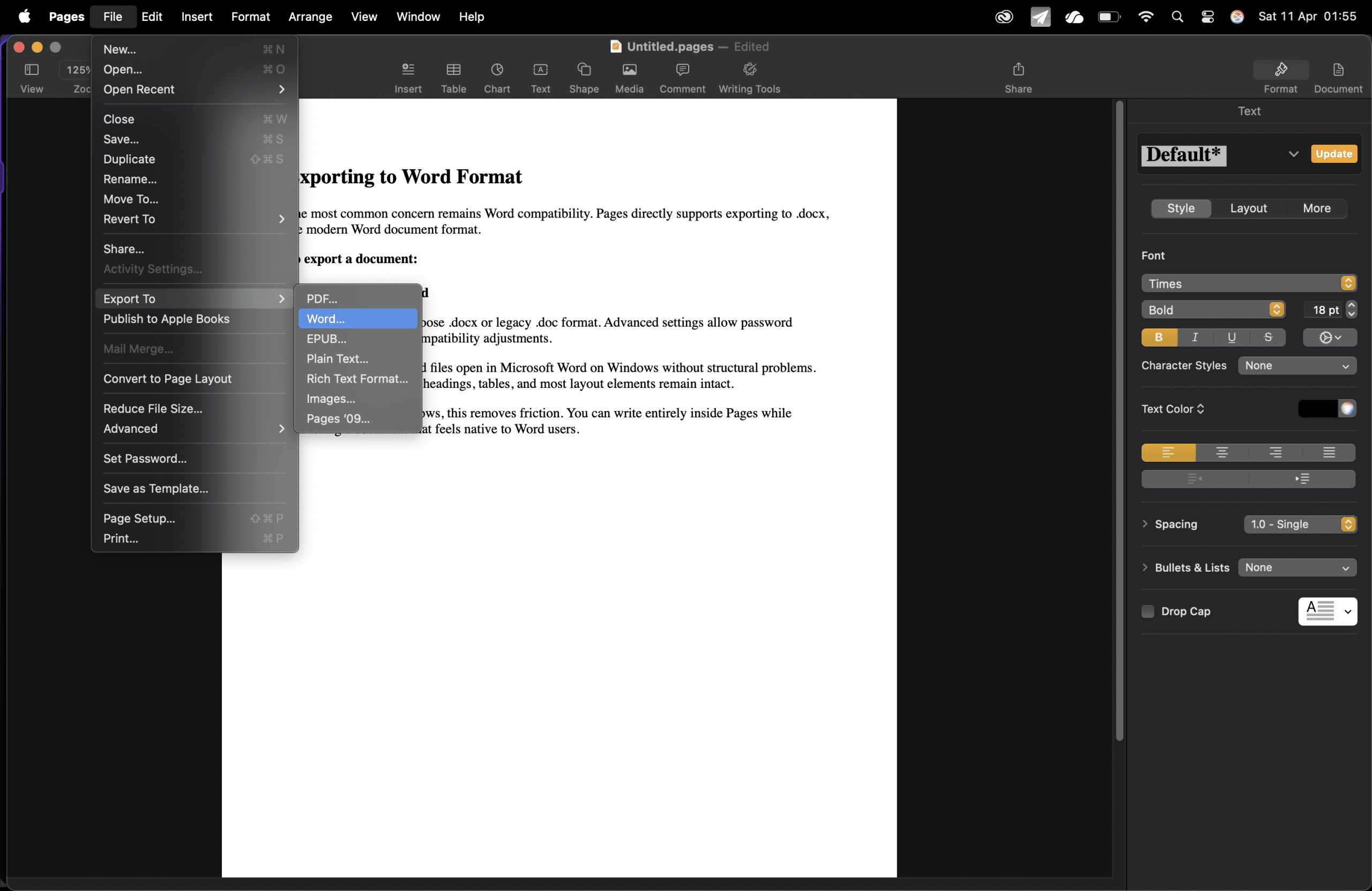This screenshot has width=1372, height=891.
Task: Add a Chart from the toolbar
Action: (497, 70)
